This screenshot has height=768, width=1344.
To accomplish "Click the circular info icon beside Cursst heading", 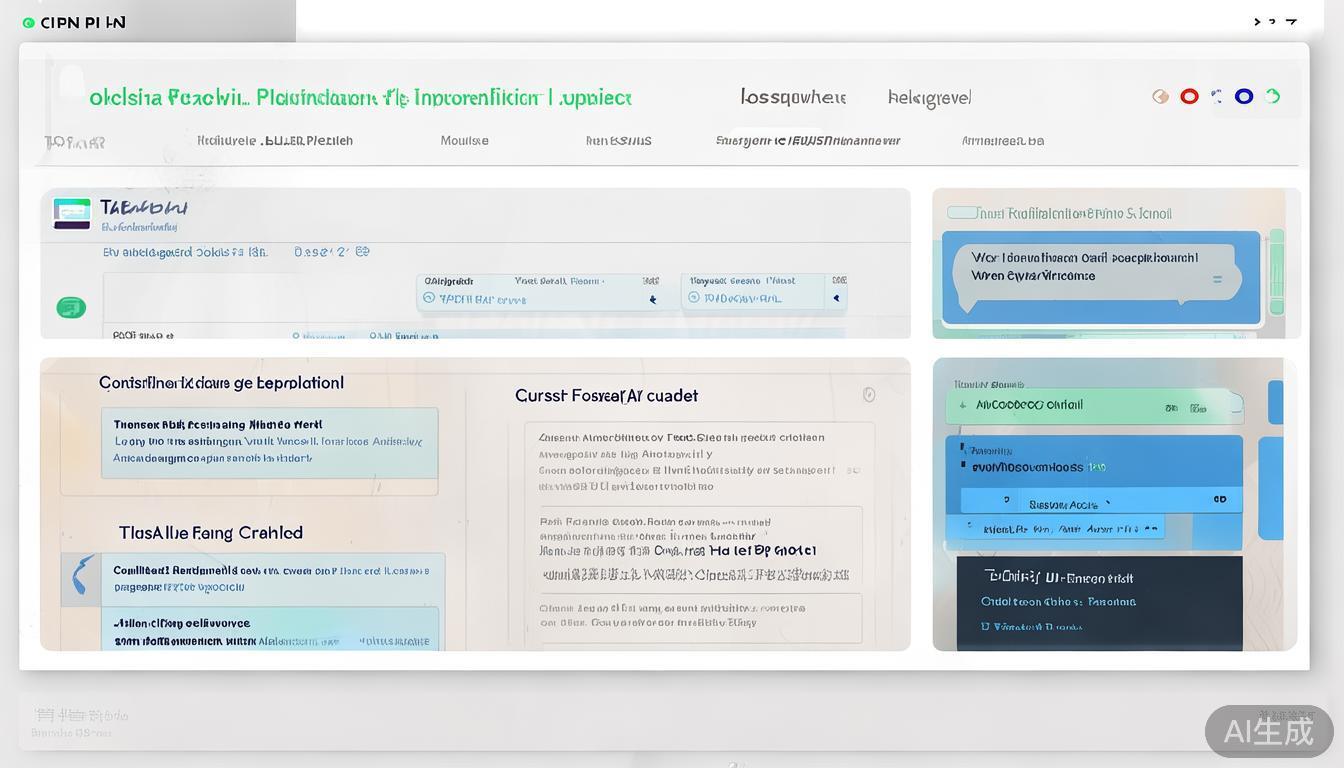I will point(869,395).
